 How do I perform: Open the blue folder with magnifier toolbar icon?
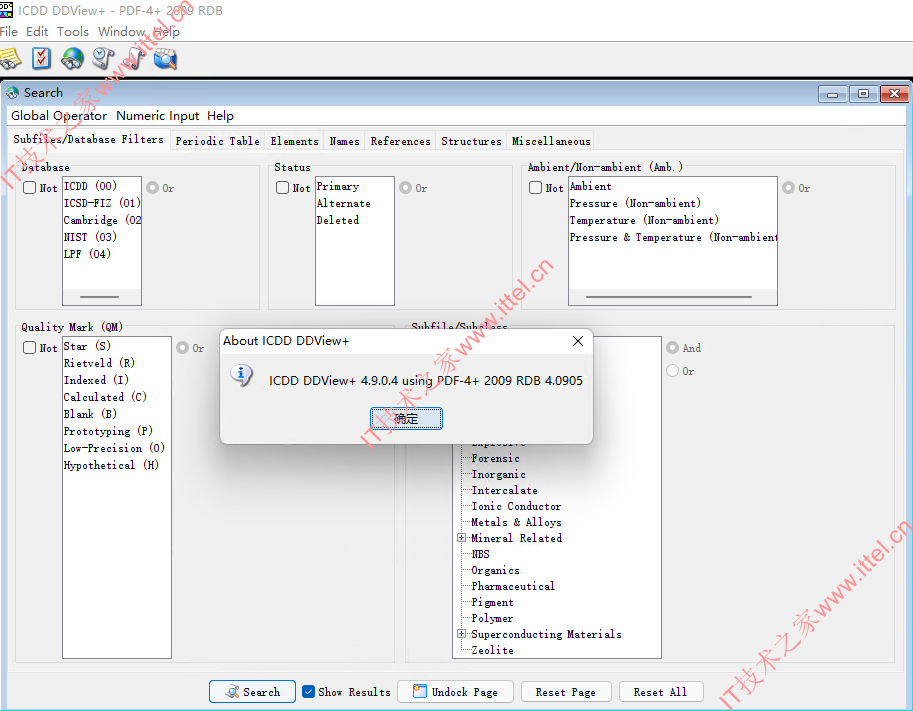pyautogui.click(x=165, y=59)
